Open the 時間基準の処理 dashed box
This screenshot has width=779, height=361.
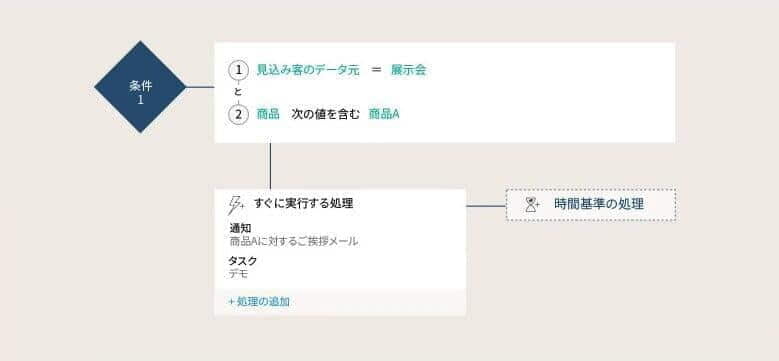tap(591, 205)
